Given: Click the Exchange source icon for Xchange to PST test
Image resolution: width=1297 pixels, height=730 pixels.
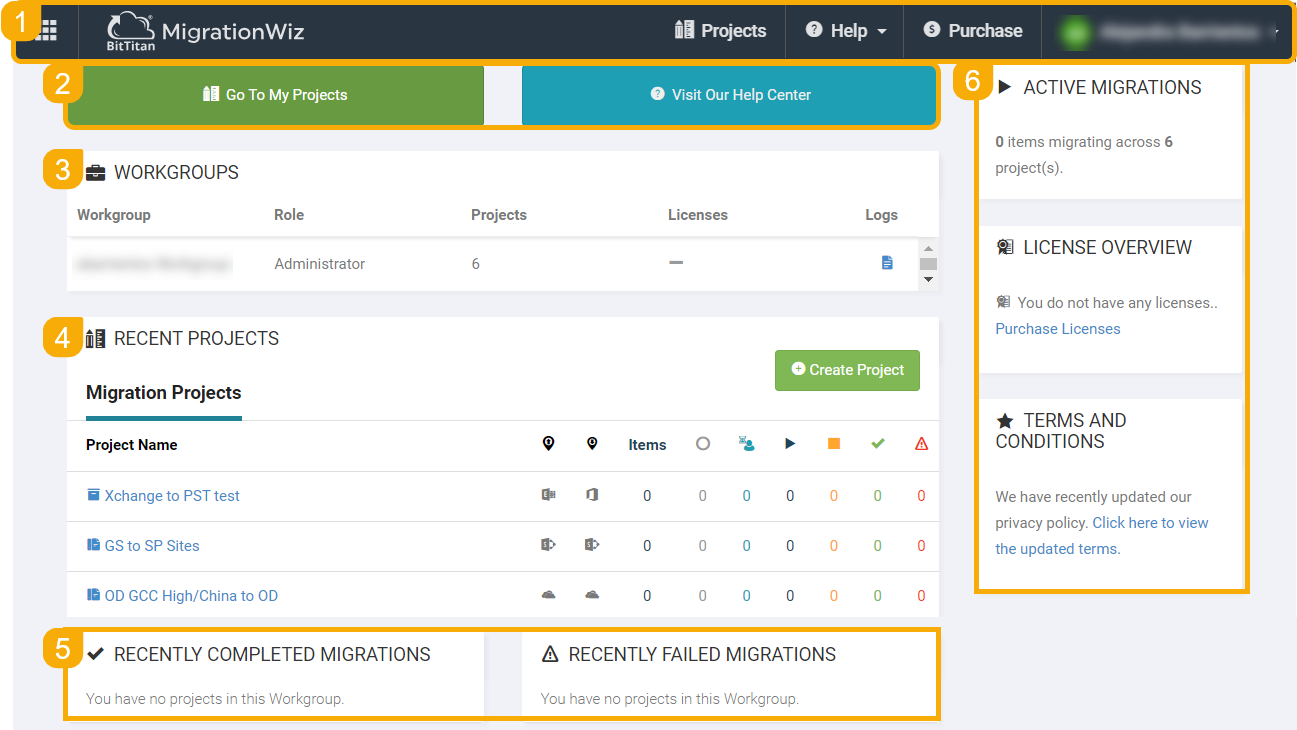Looking at the screenshot, I should click(548, 495).
